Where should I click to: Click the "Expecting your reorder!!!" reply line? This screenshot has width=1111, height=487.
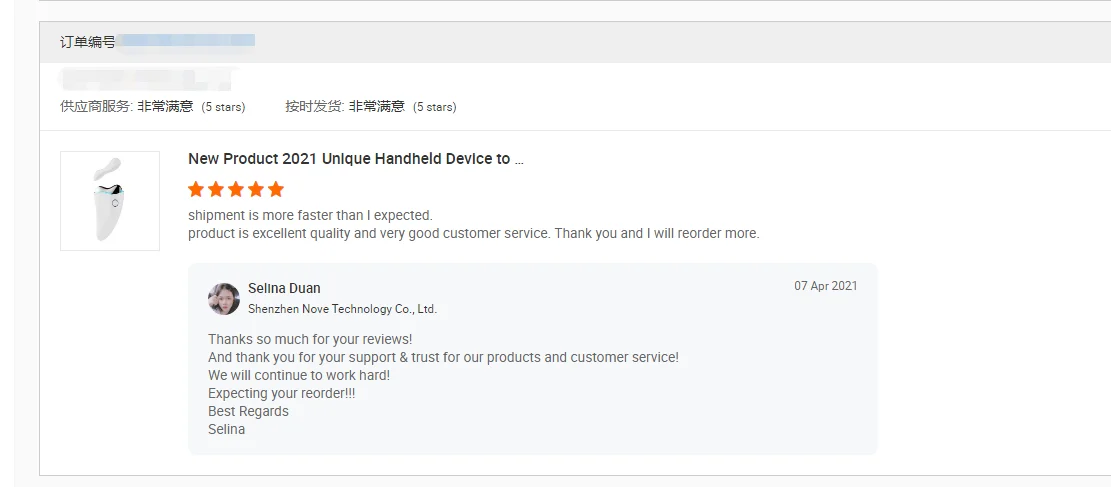281,393
